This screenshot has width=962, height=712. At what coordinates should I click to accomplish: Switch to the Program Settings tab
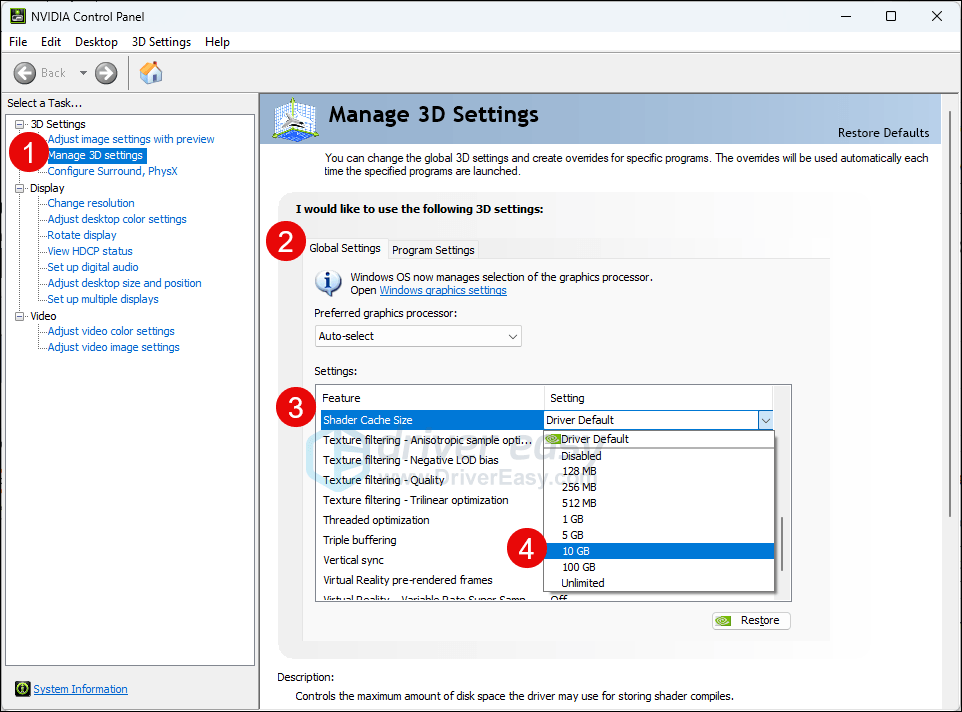[433, 250]
